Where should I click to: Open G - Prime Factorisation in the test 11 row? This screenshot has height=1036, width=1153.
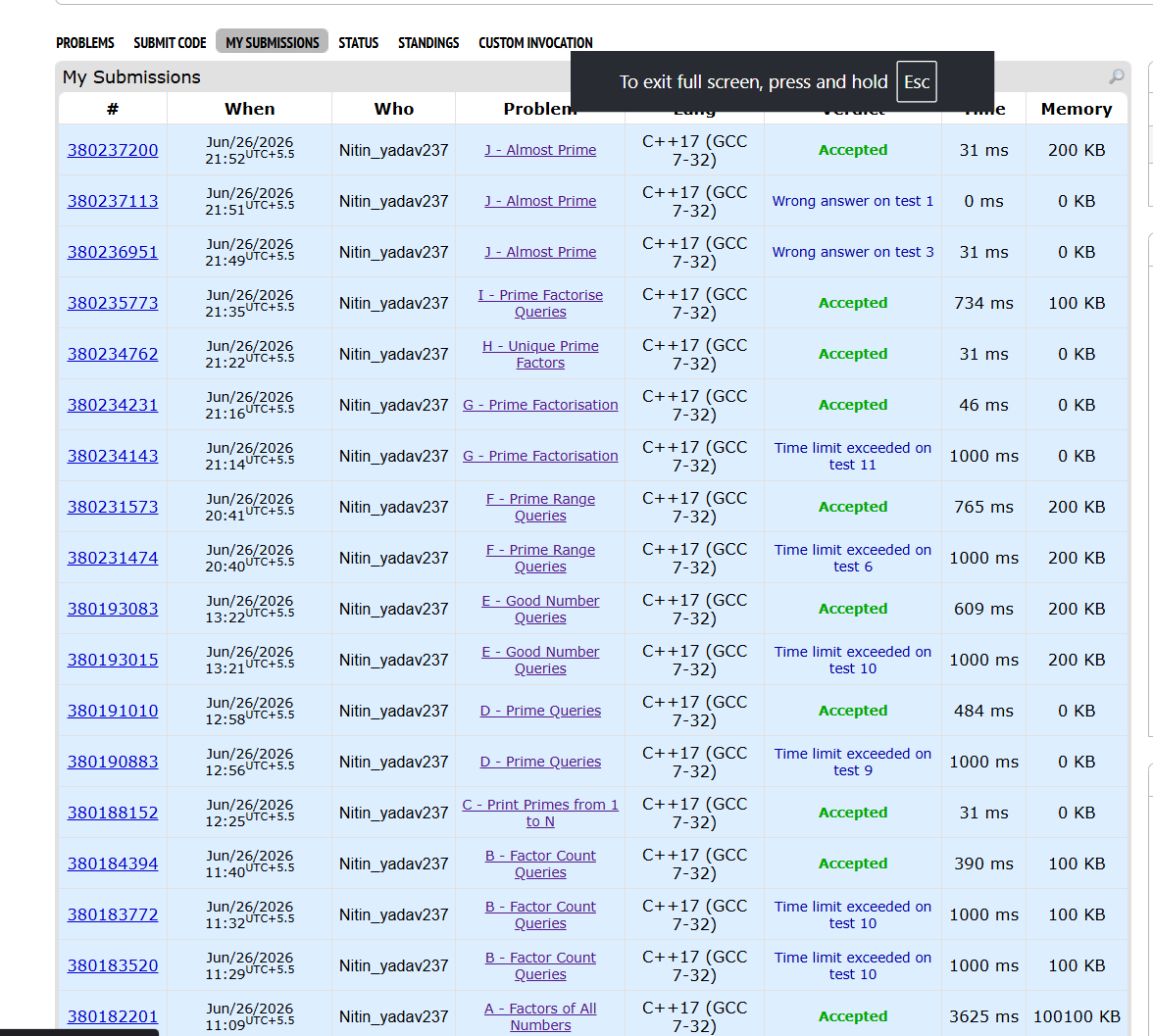[x=540, y=456]
